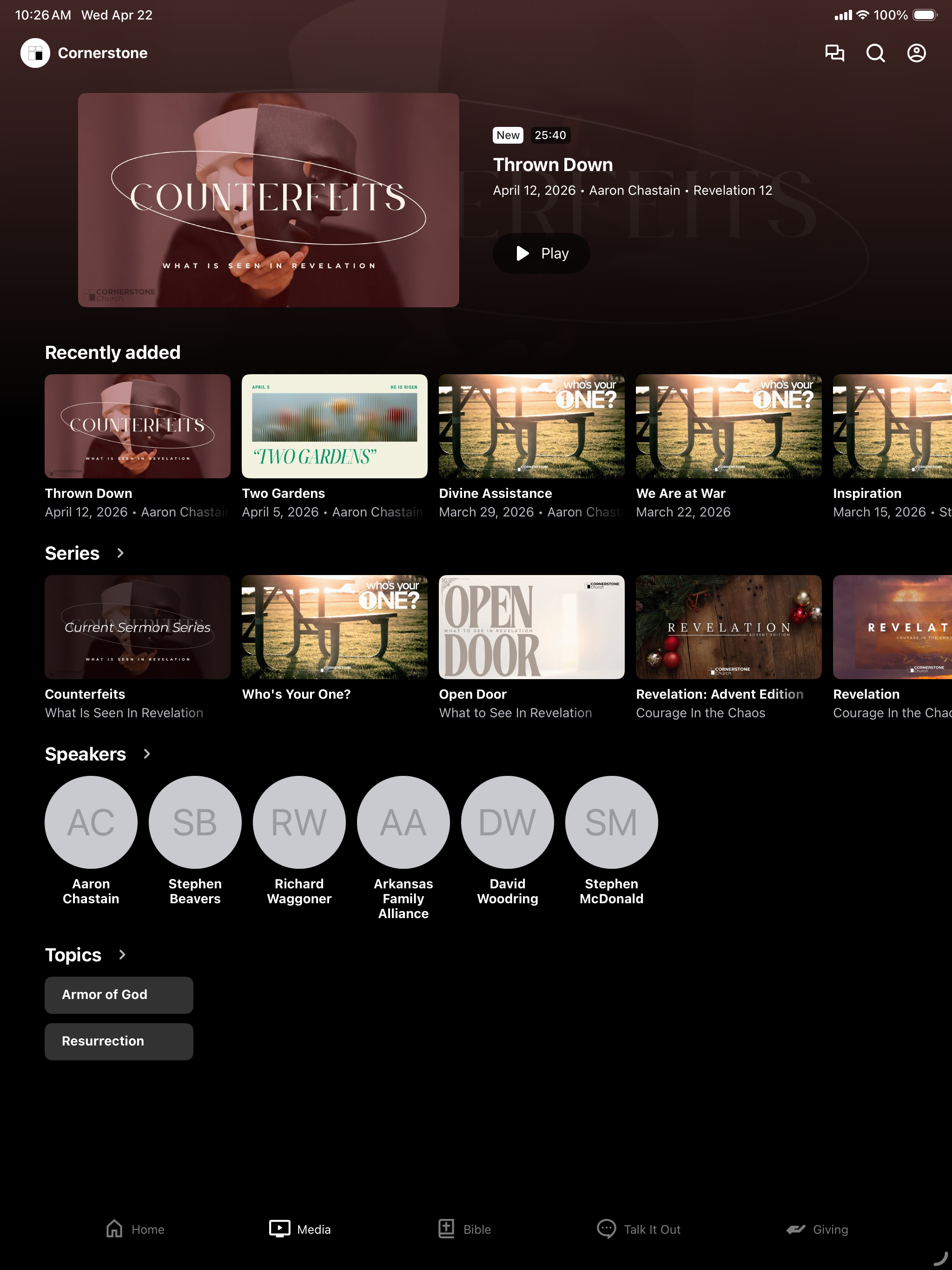The height and width of the screenshot is (1270, 952).
Task: Open Thrown Down thumbnail in Recently added
Action: (x=138, y=426)
